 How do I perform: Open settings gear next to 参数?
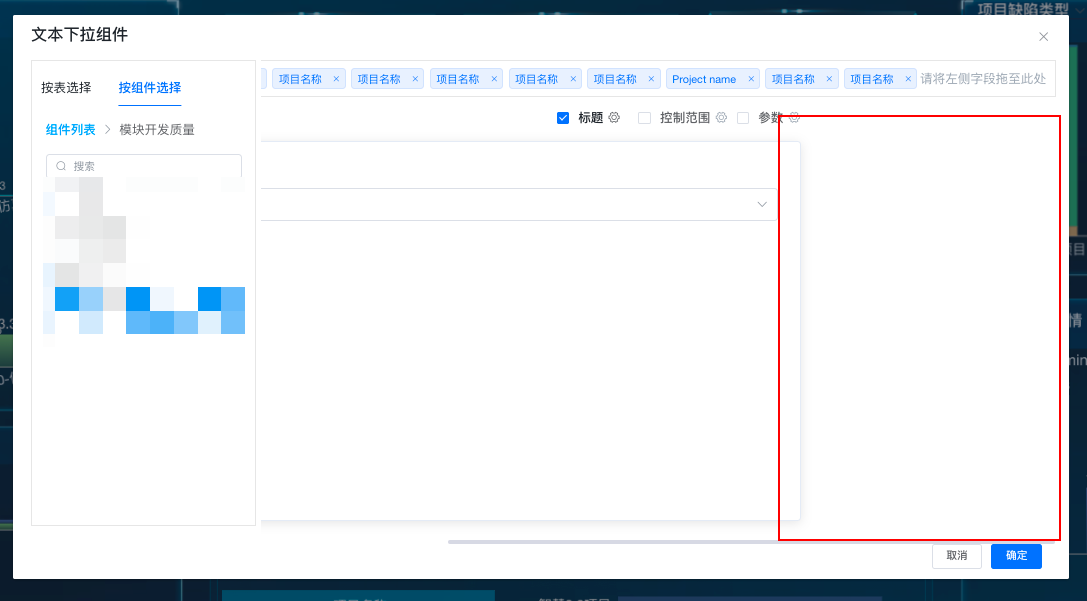pos(794,118)
